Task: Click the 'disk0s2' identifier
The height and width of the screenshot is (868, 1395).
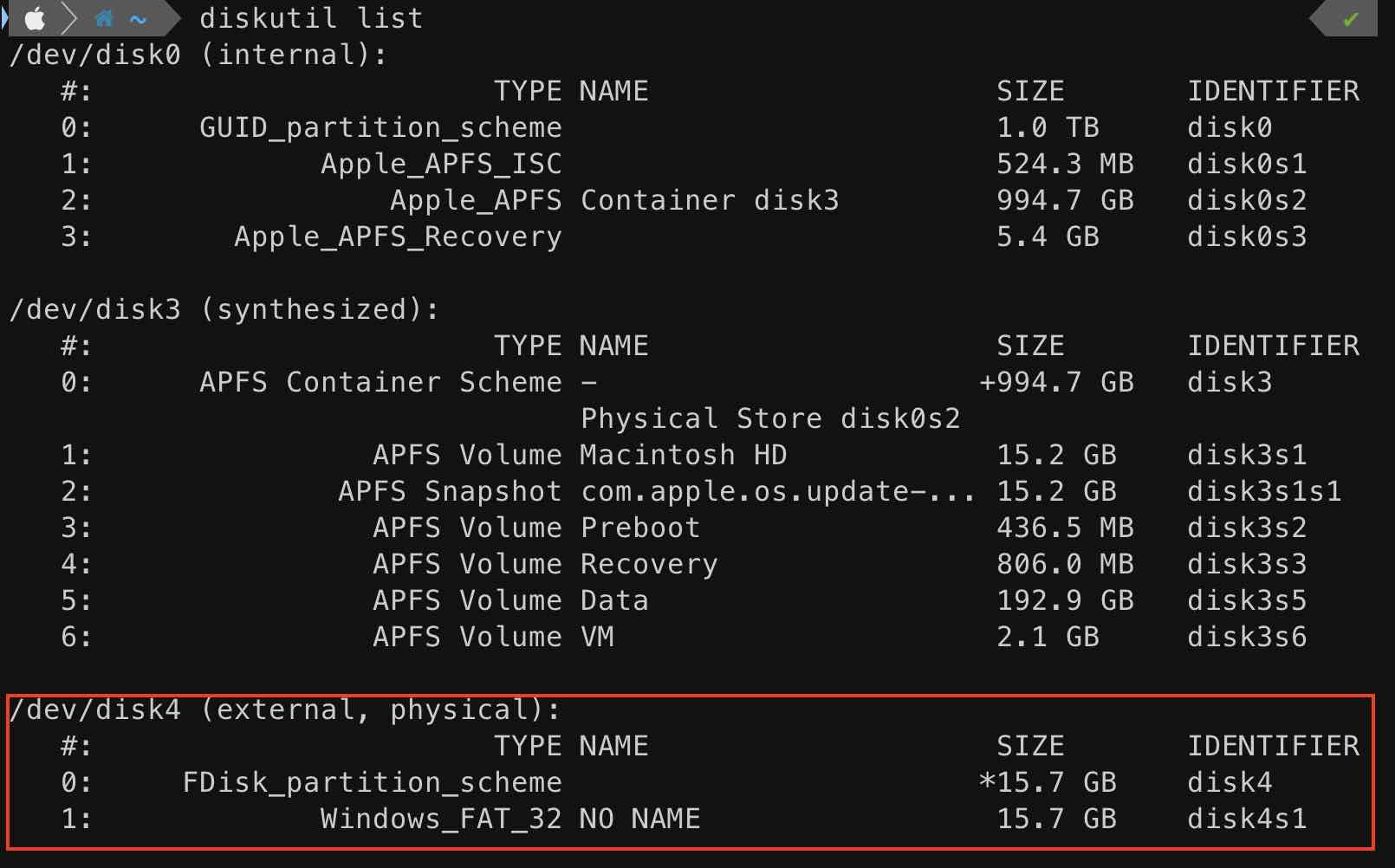Action: click(x=1247, y=200)
